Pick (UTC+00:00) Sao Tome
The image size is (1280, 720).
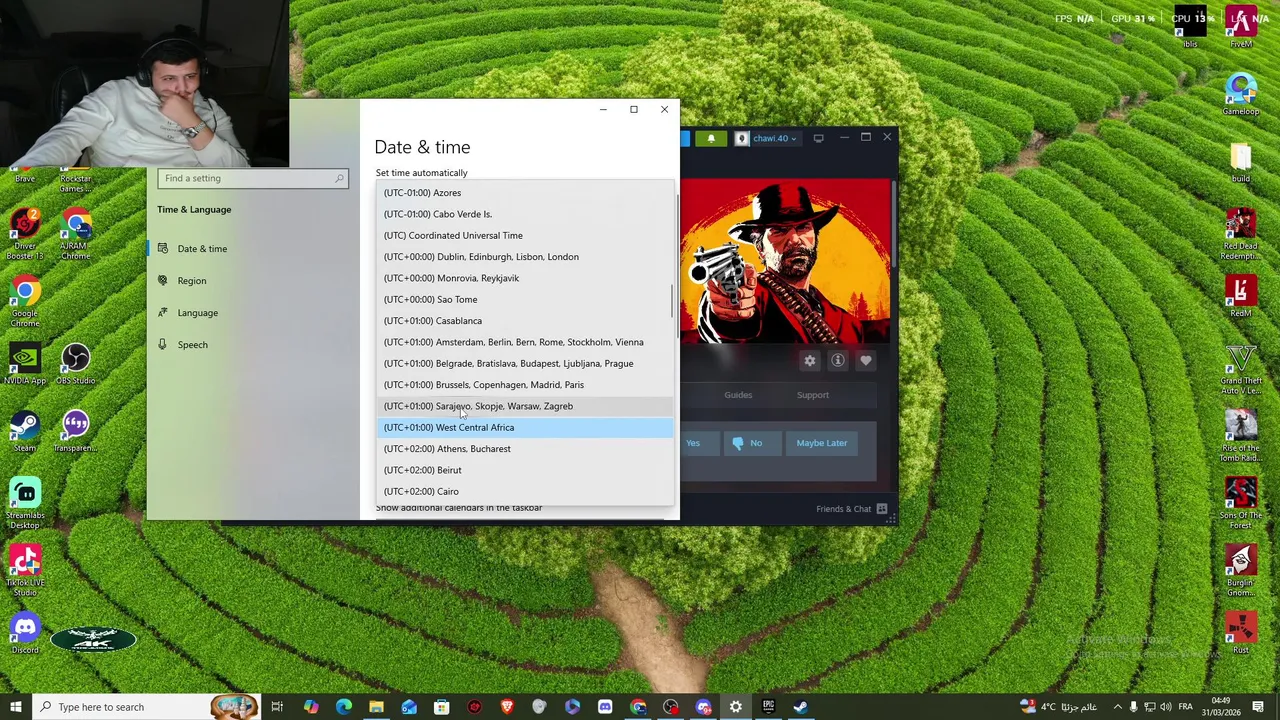[526, 299]
